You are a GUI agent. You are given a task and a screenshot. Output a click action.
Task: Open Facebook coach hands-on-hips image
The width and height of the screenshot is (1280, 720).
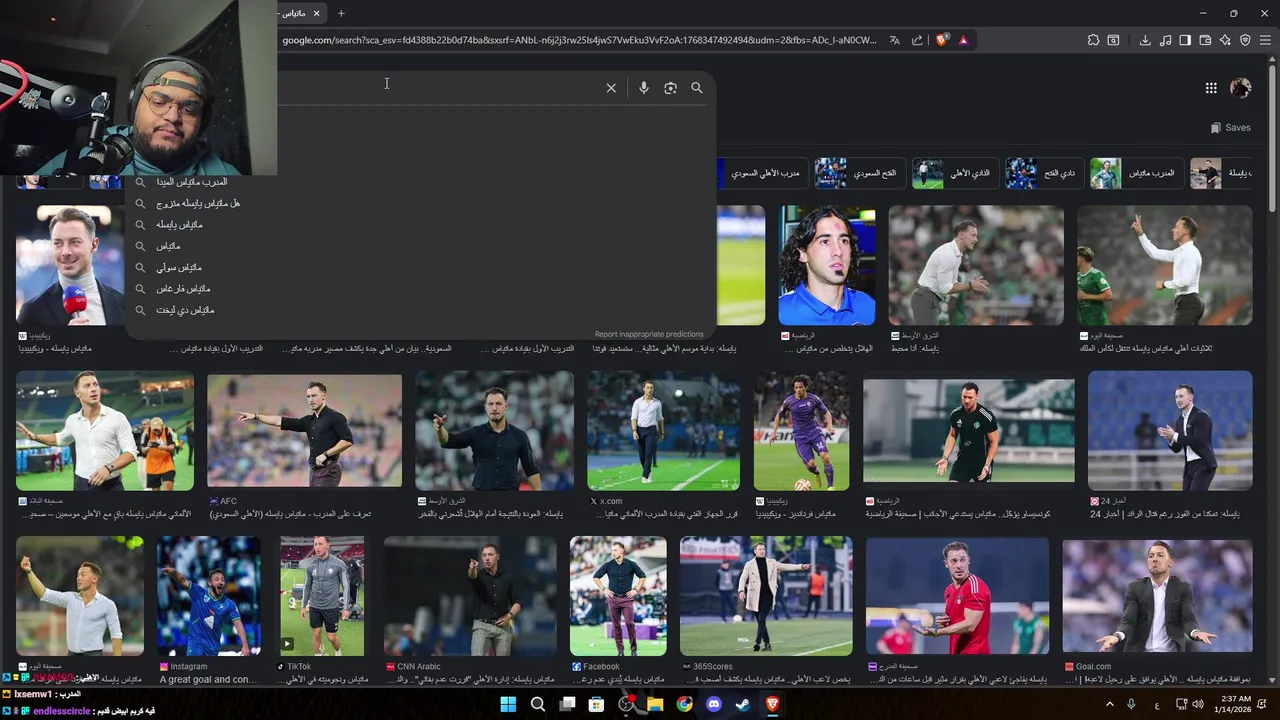click(x=618, y=596)
